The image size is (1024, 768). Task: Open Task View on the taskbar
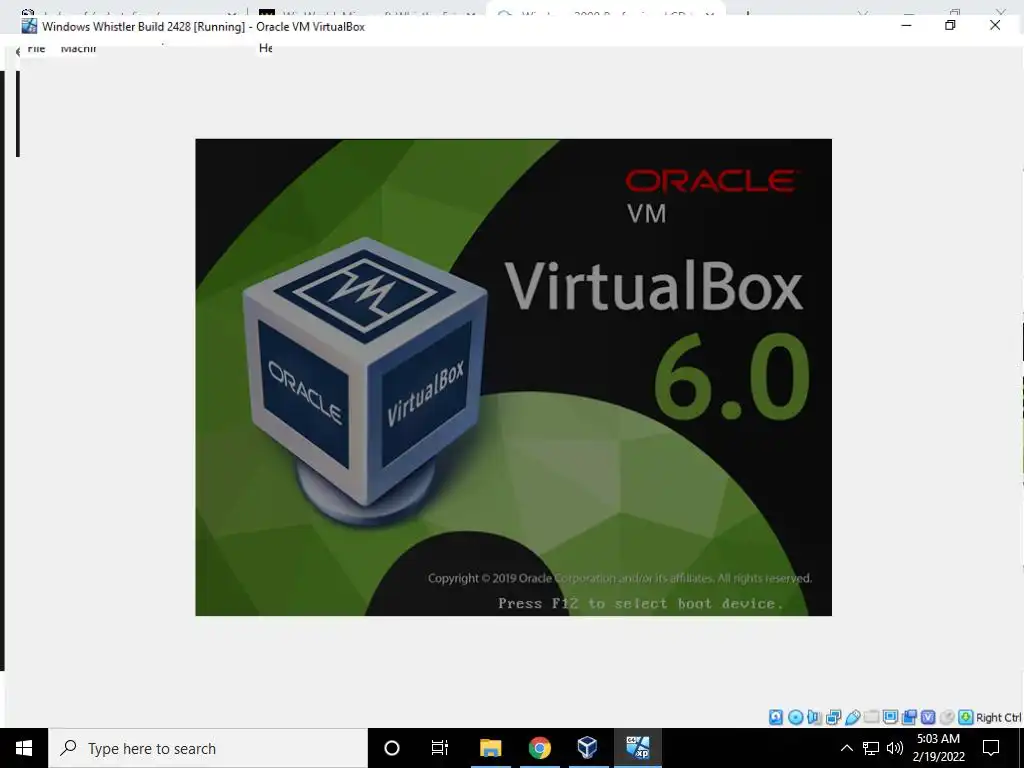(440, 748)
